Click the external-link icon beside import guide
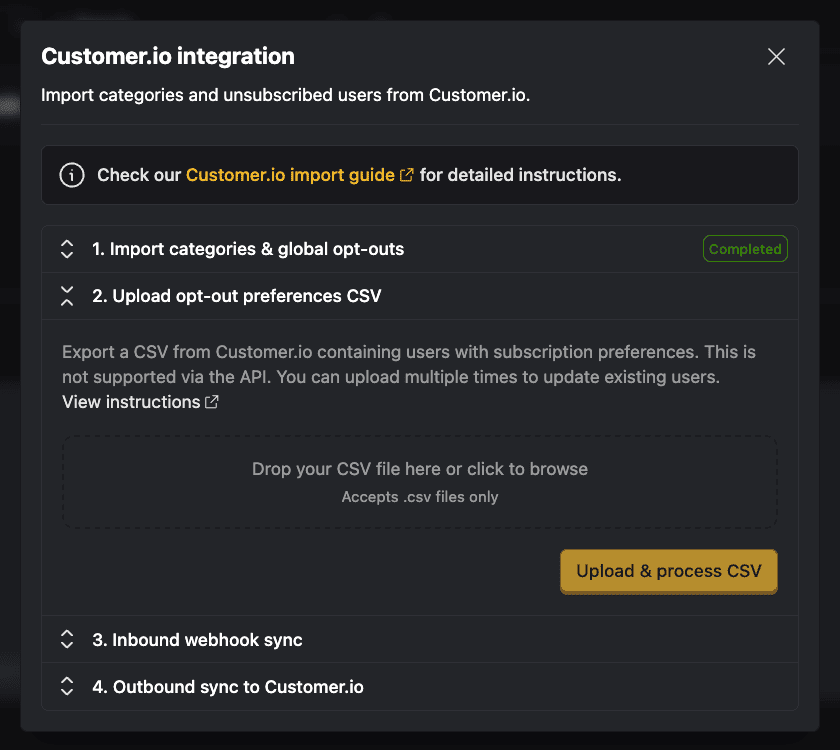 tap(407, 175)
